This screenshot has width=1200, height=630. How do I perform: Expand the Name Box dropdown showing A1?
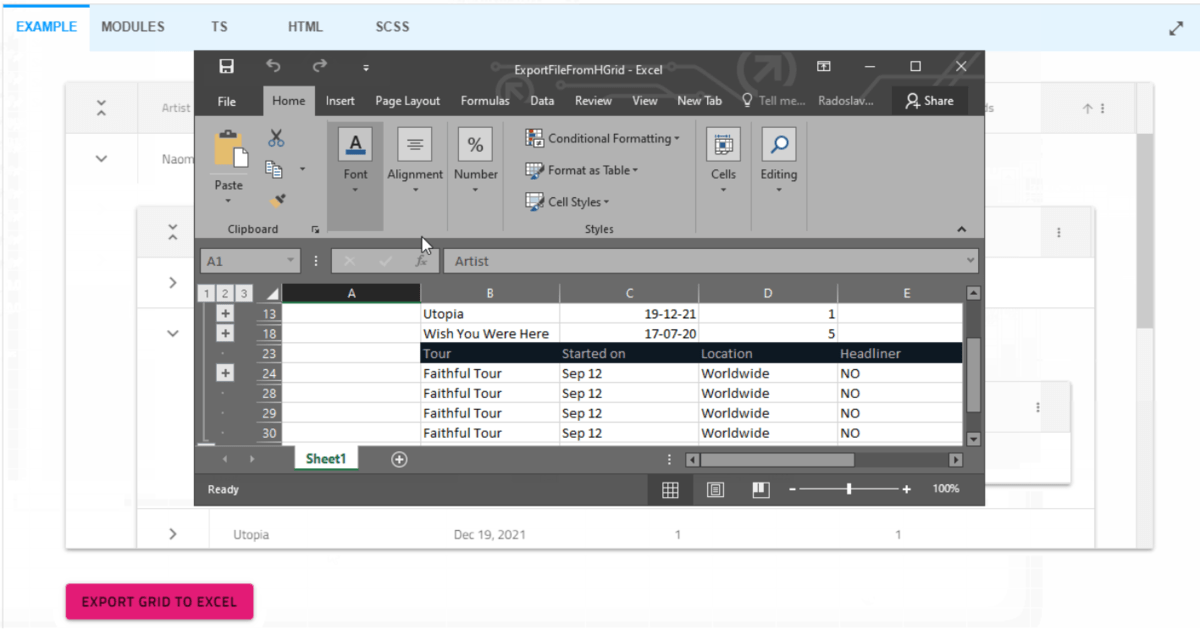(290, 261)
